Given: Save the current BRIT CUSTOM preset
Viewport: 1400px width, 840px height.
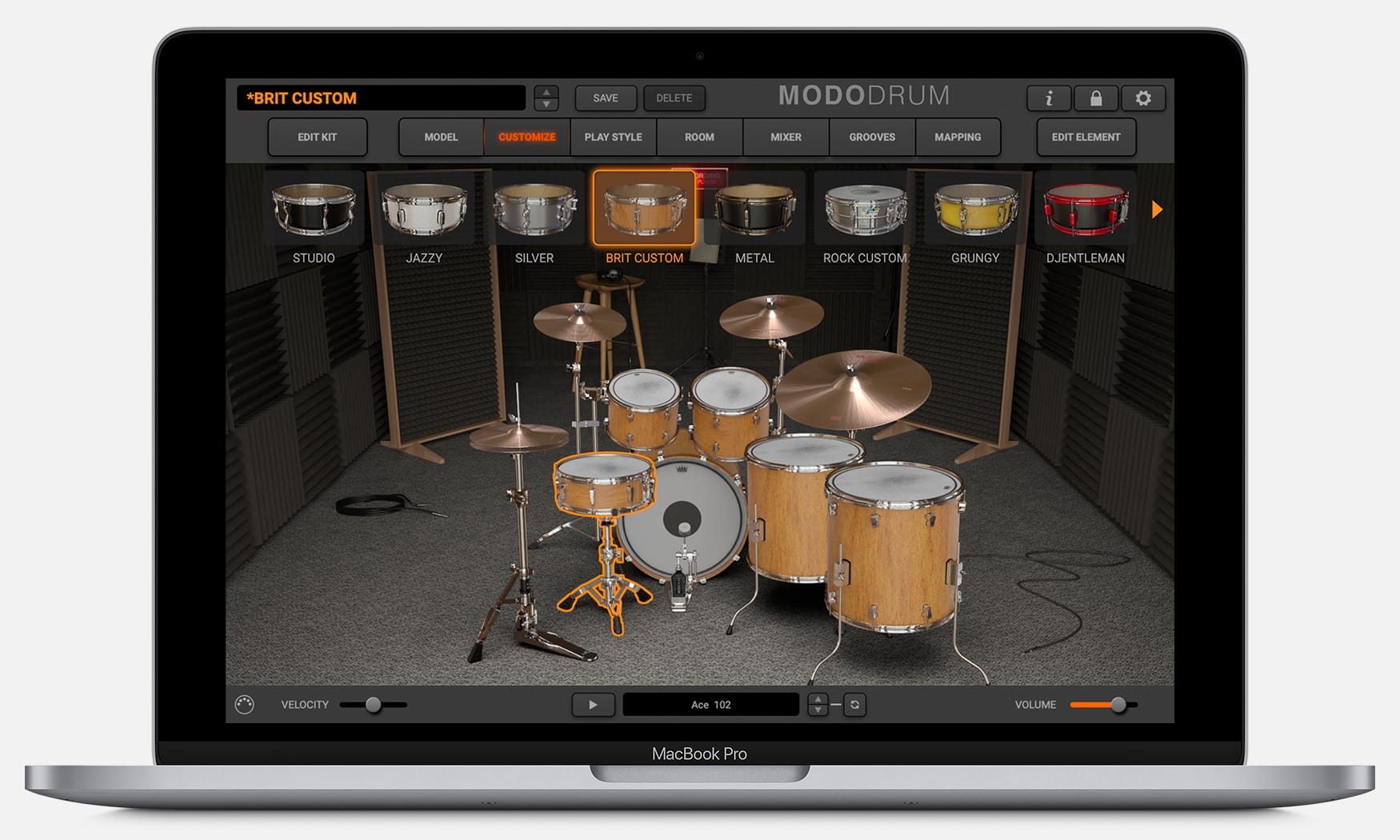Looking at the screenshot, I should point(605,98).
